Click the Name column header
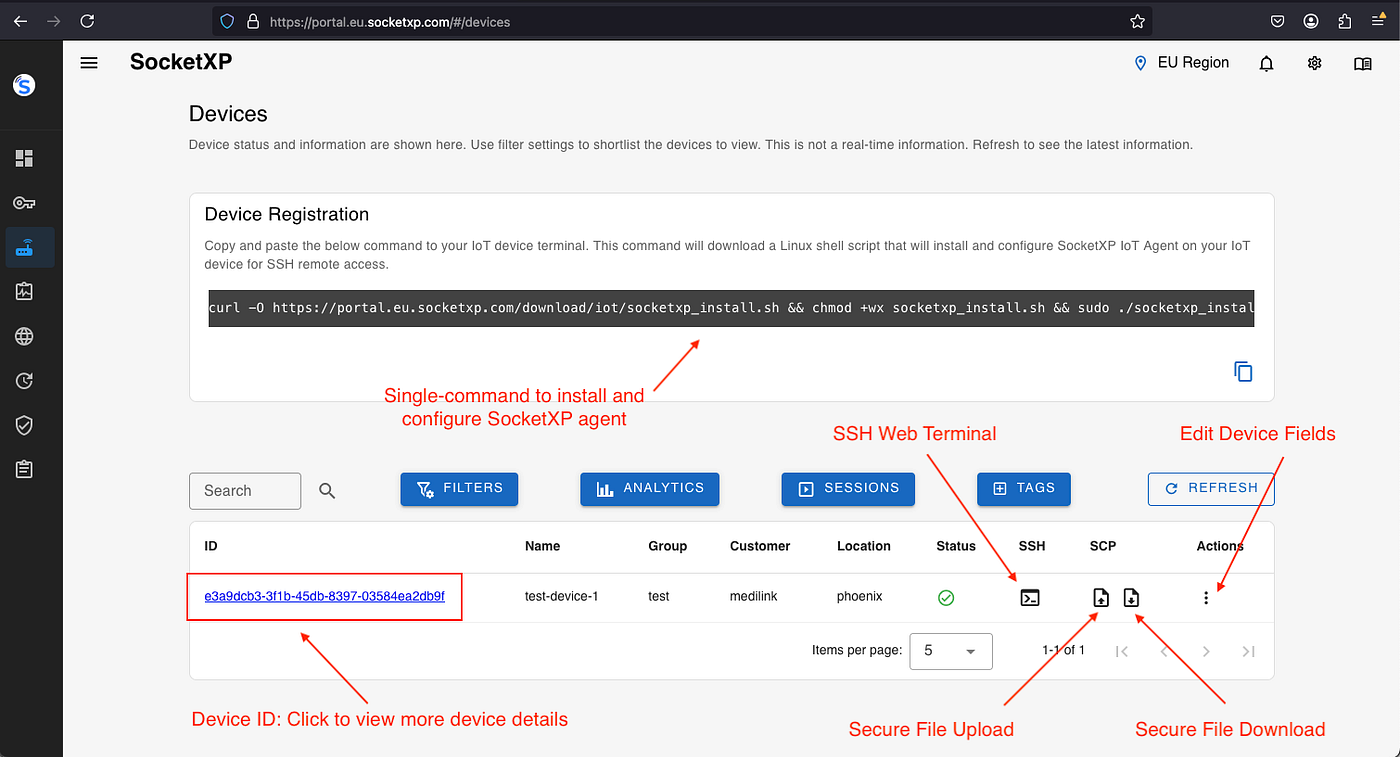The width and height of the screenshot is (1400, 757). (x=542, y=546)
